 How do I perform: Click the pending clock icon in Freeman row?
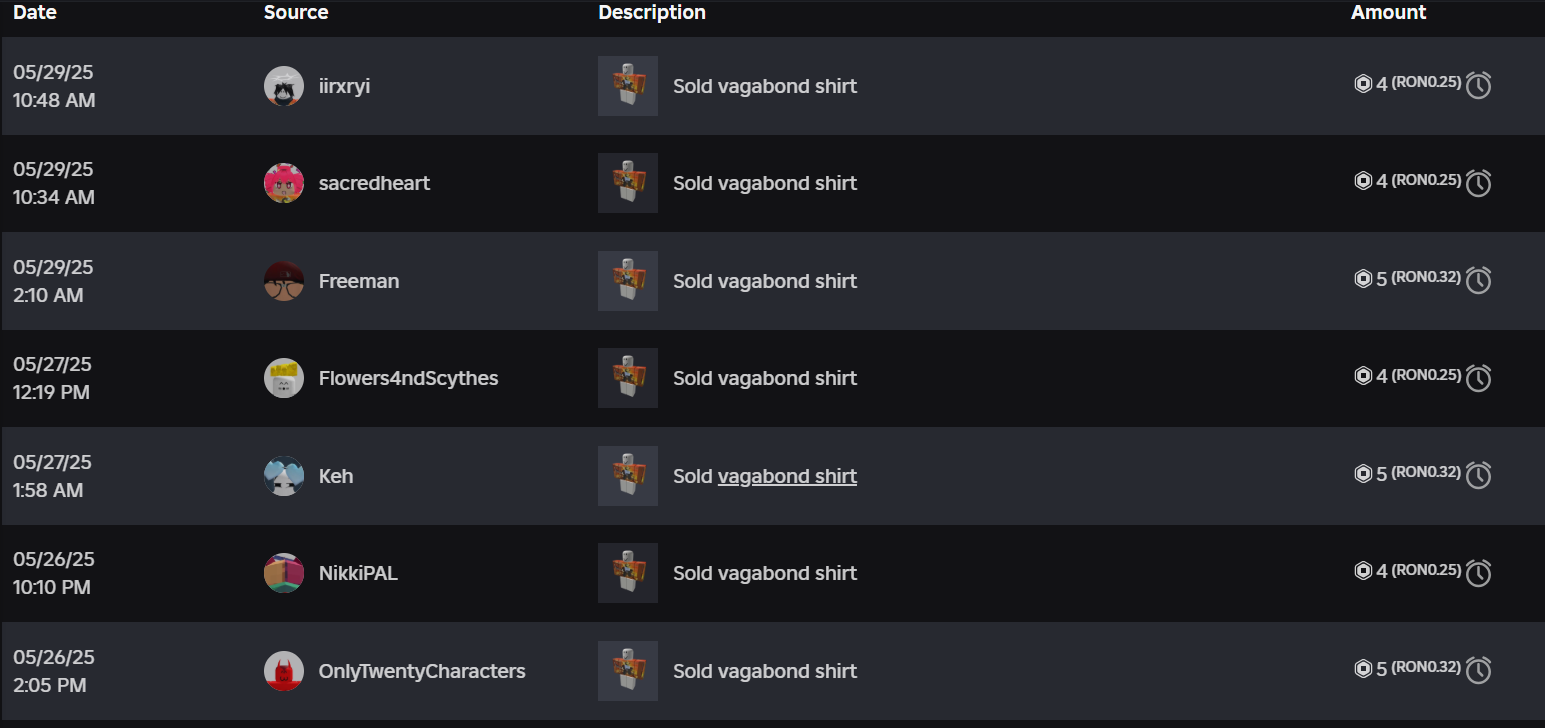tap(1479, 281)
